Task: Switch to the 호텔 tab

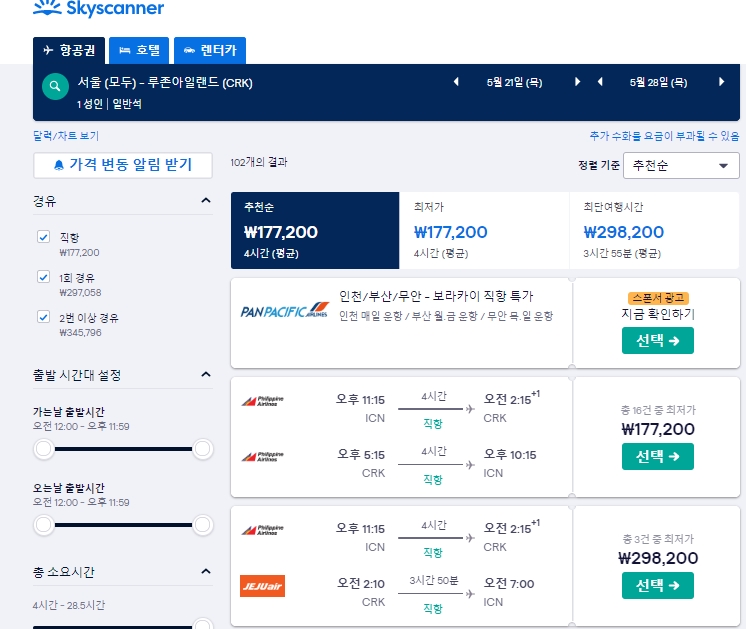Action: pyautogui.click(x=139, y=50)
